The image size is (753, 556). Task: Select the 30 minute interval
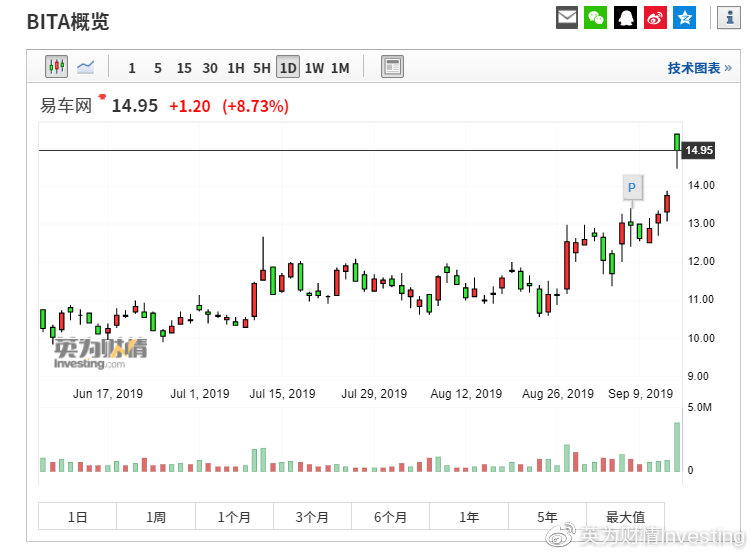click(x=210, y=68)
